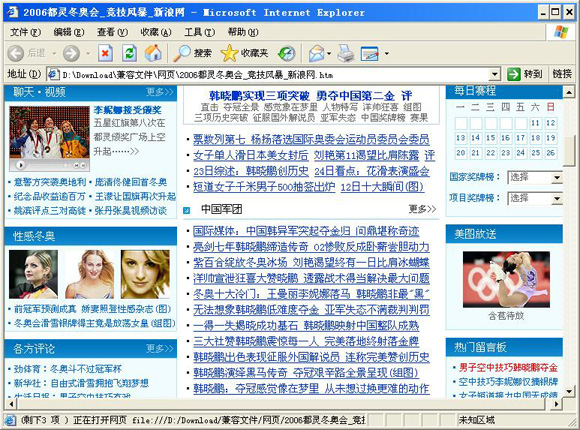The image size is (580, 430).
Task: Open the third 性感冬奥 blonde portrait thumbnail
Action: pyautogui.click(x=145, y=274)
